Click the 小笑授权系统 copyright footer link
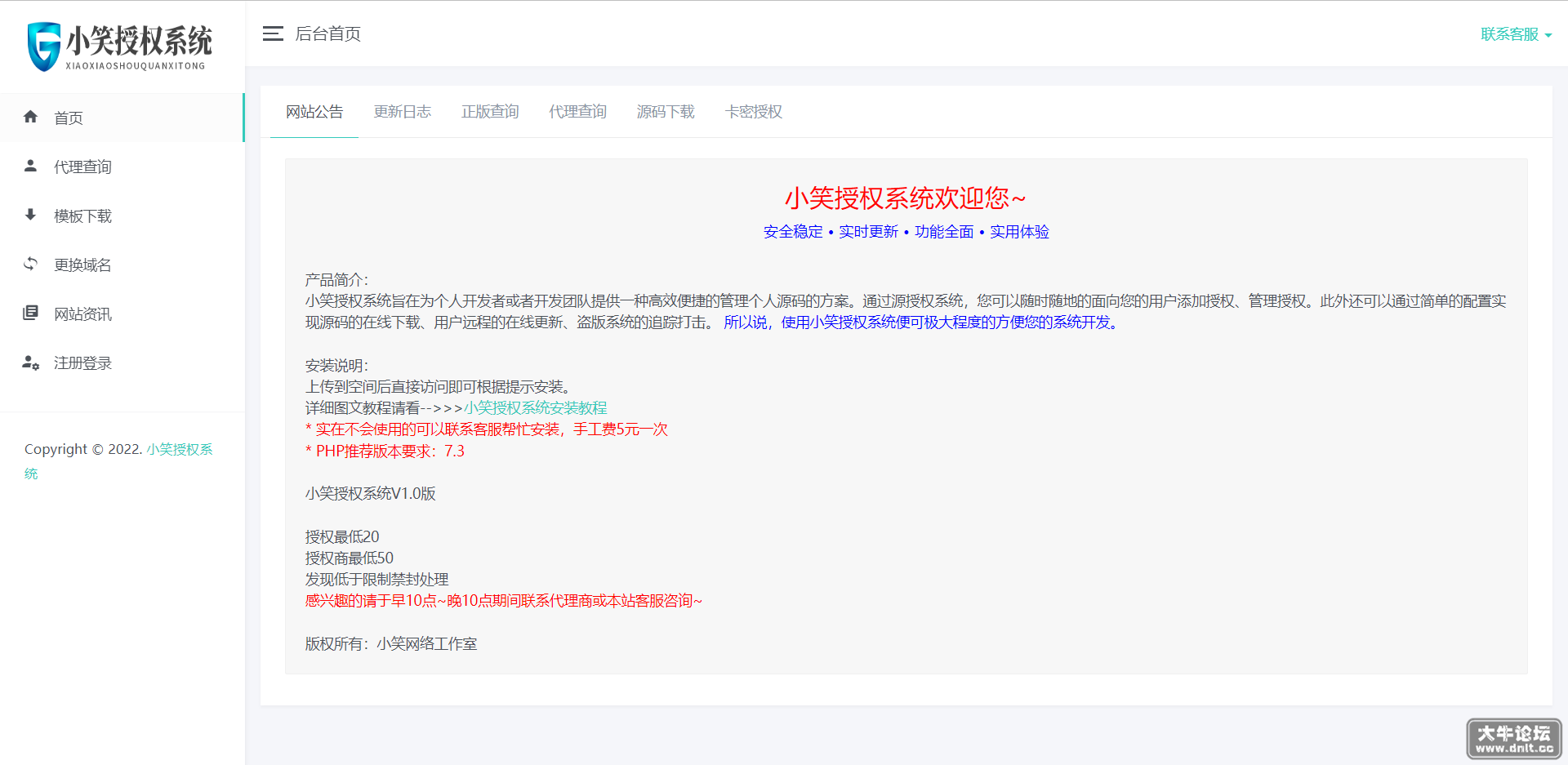The width and height of the screenshot is (1568, 765). [179, 450]
